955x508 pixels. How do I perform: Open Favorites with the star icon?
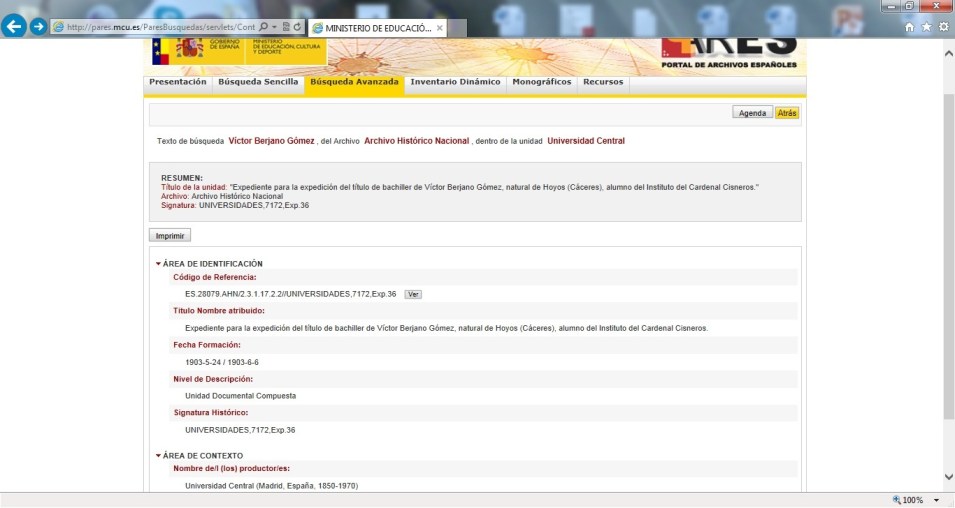click(x=927, y=27)
